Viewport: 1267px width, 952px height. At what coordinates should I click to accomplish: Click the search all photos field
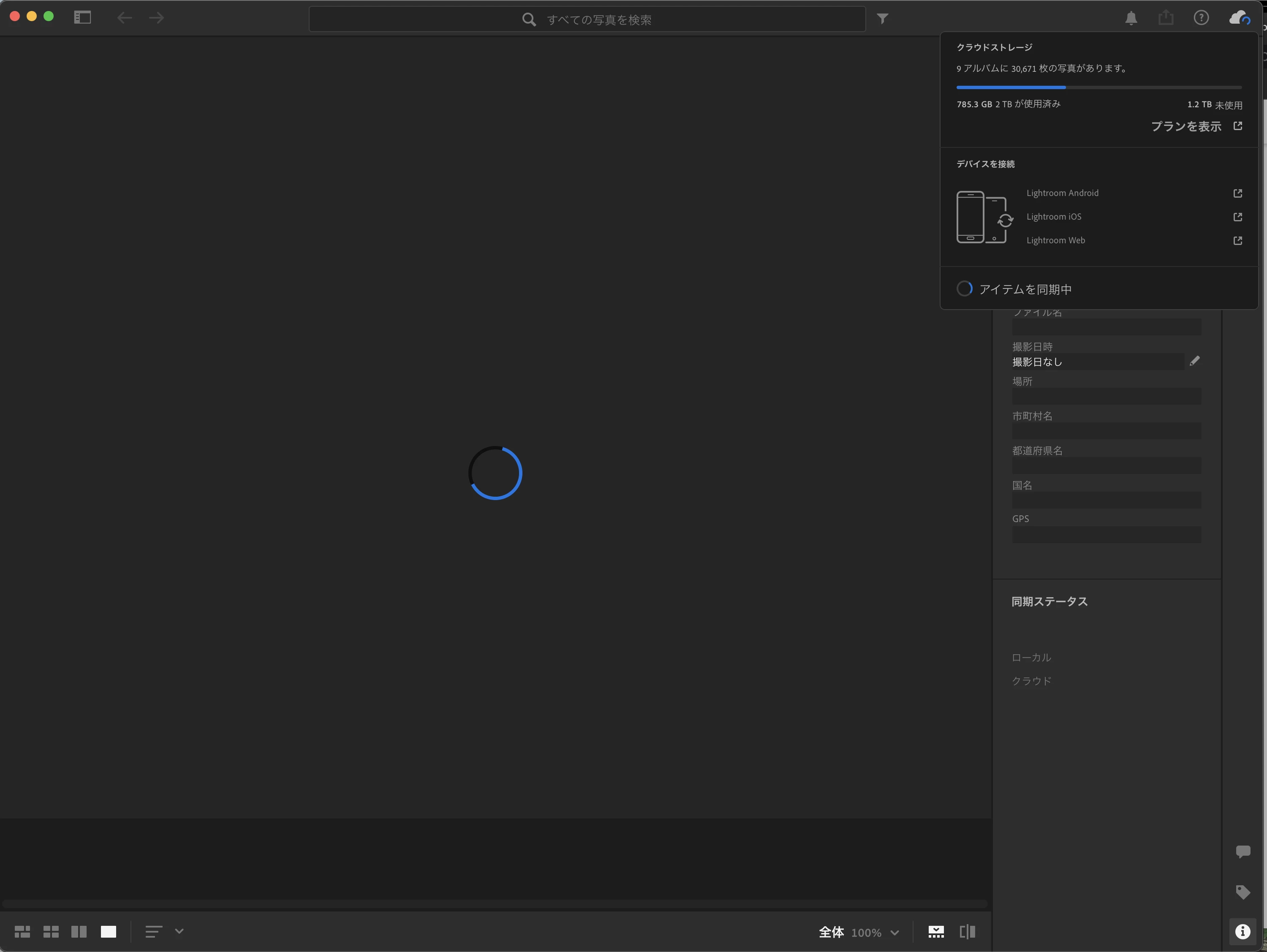click(x=587, y=19)
